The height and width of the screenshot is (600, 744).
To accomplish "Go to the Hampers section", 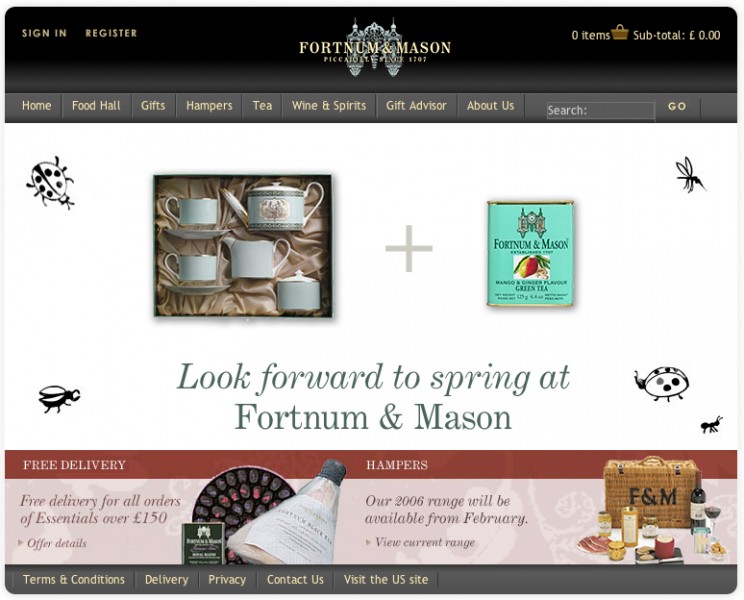I will point(209,105).
